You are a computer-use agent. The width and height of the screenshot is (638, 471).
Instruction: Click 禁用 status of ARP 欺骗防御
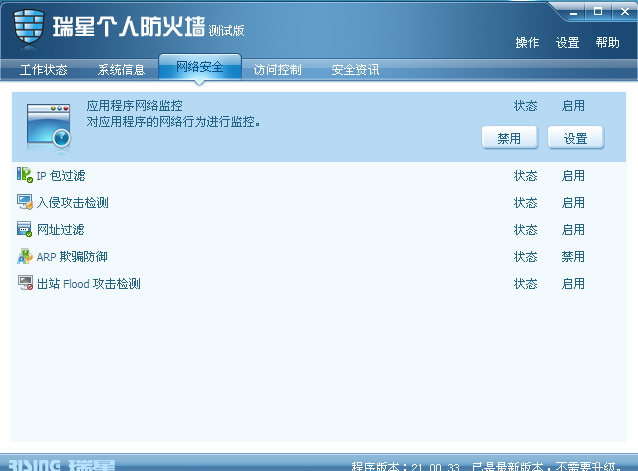573,257
